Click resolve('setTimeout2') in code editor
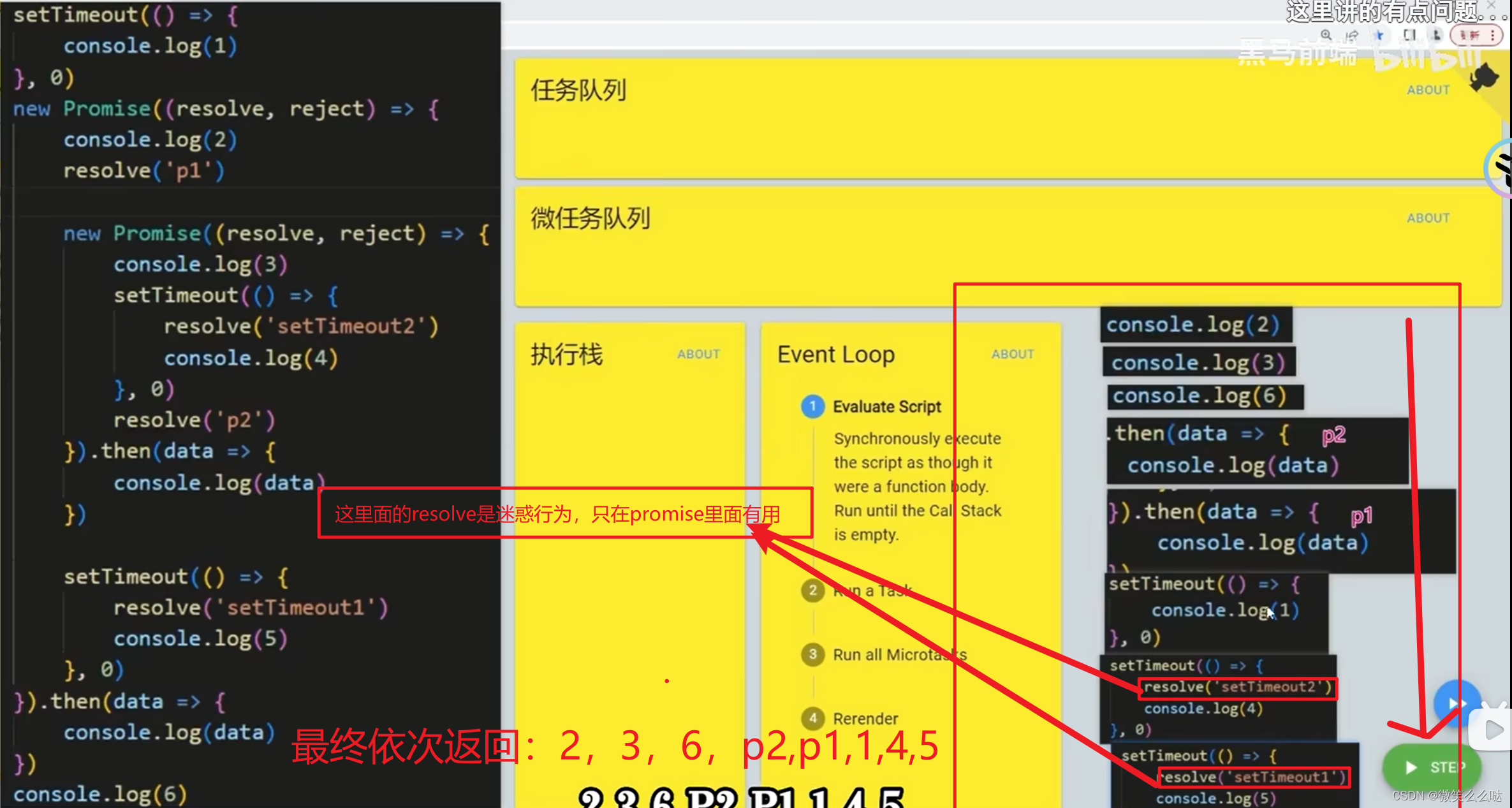This screenshot has height=808, width=1512. 301,326
